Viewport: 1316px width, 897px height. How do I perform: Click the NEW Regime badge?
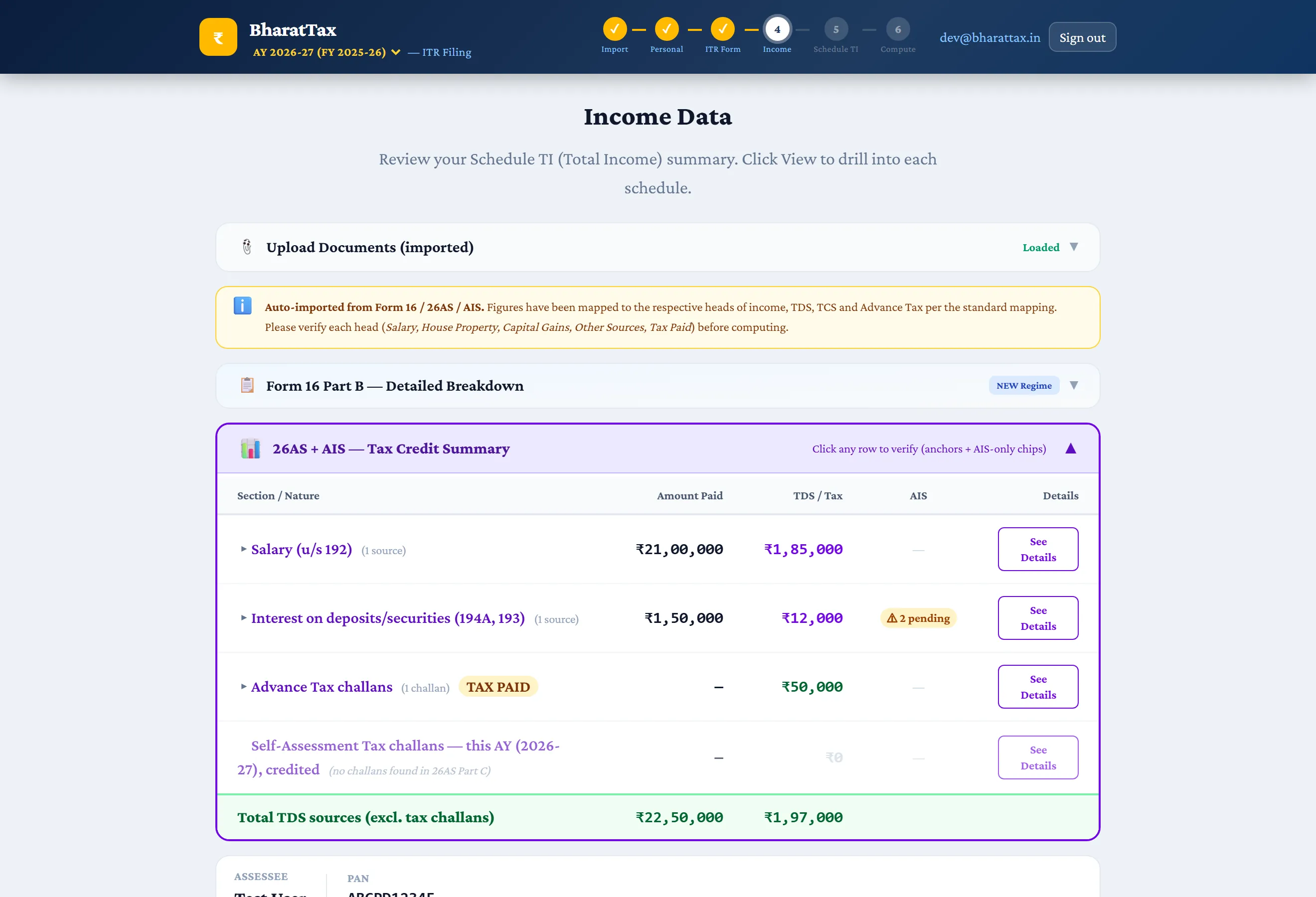1024,385
